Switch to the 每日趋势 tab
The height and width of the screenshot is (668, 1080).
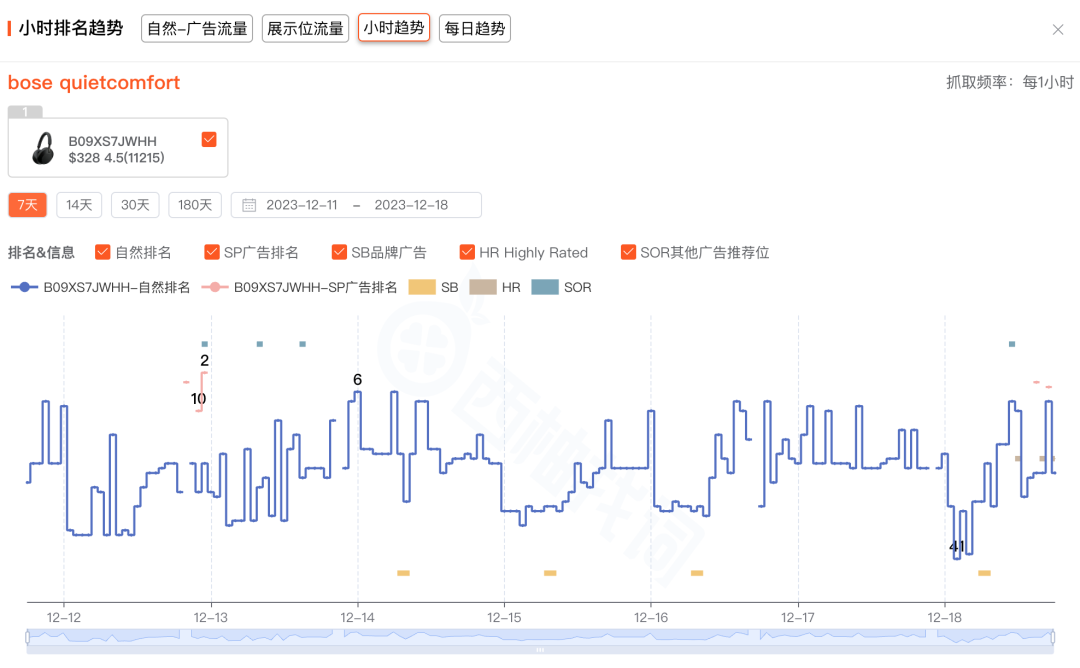tap(475, 28)
